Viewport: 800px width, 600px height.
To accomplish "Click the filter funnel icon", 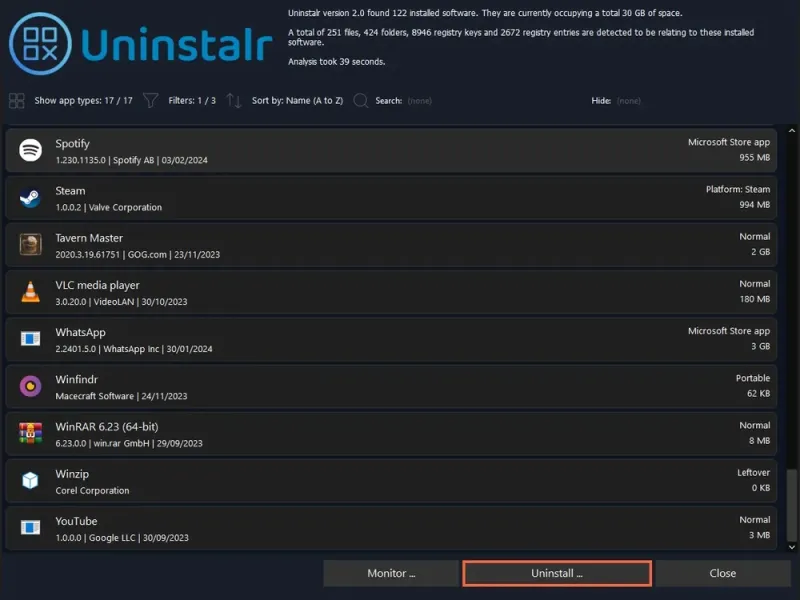I will (x=151, y=101).
